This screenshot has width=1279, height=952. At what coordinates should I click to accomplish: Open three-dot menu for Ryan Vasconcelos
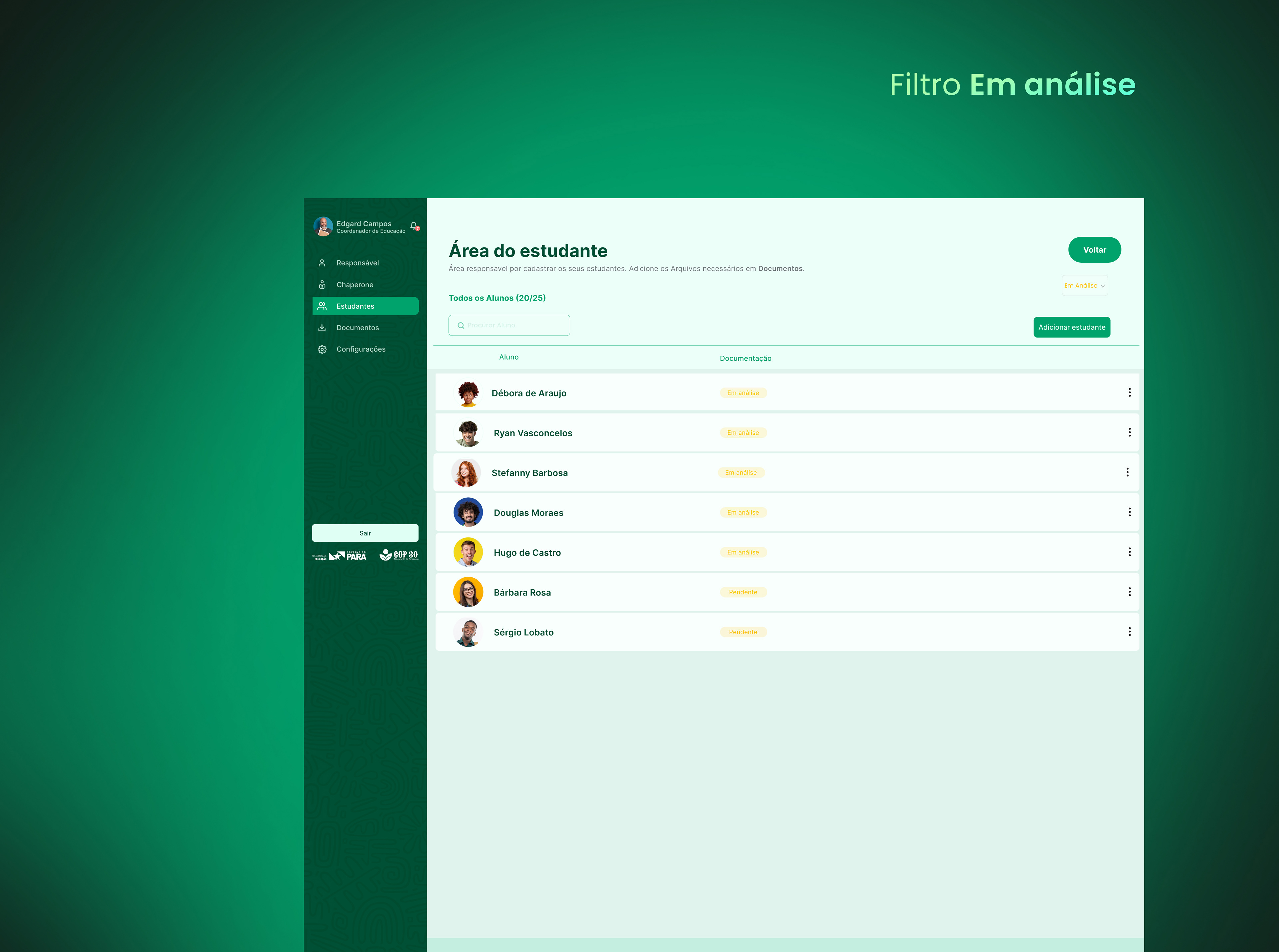point(1129,432)
